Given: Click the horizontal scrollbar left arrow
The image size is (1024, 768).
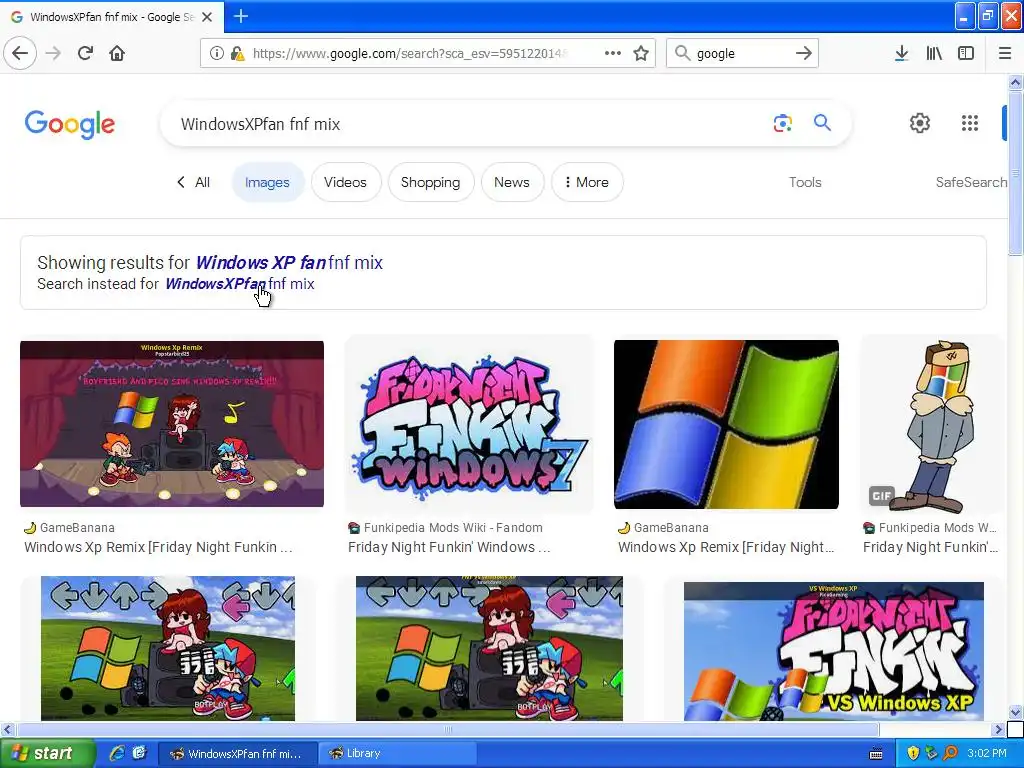Looking at the screenshot, I should (7, 729).
